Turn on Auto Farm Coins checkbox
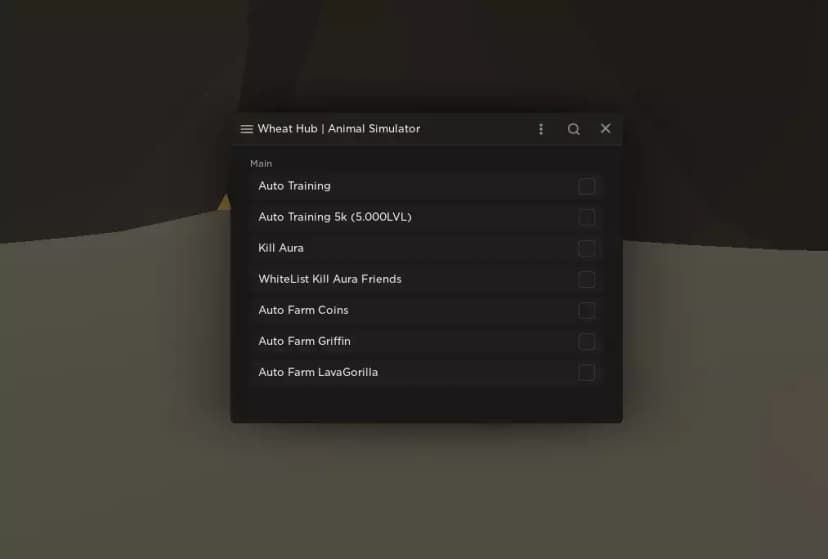 coord(587,310)
